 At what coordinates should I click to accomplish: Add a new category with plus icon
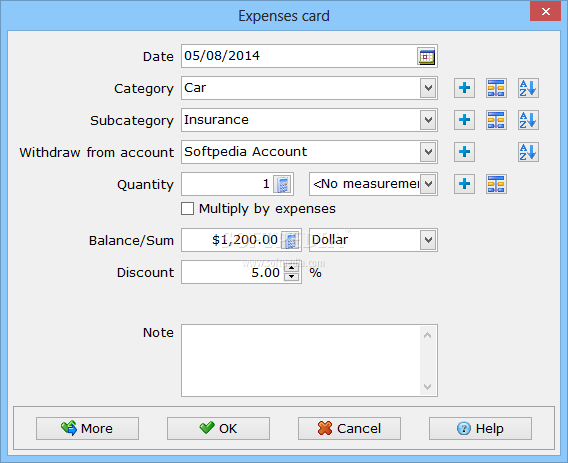(x=464, y=88)
